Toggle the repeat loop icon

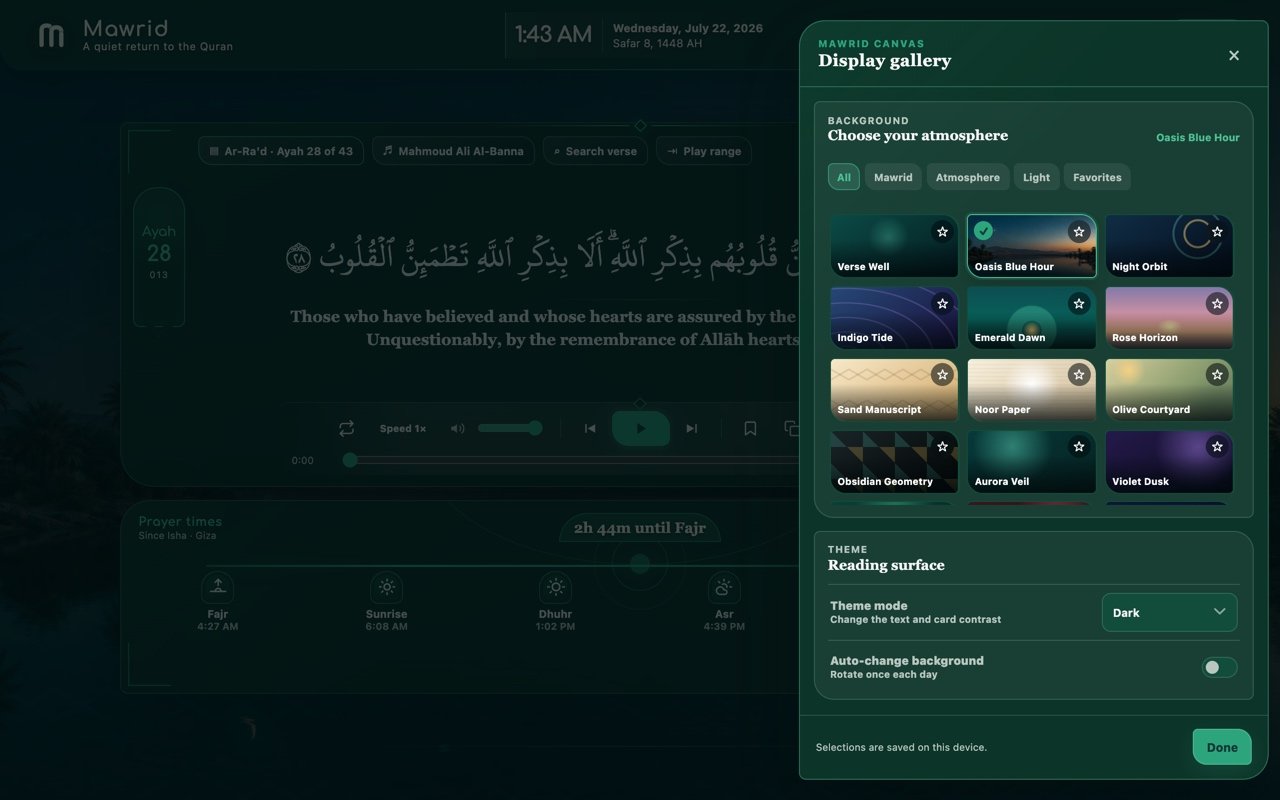click(x=346, y=428)
